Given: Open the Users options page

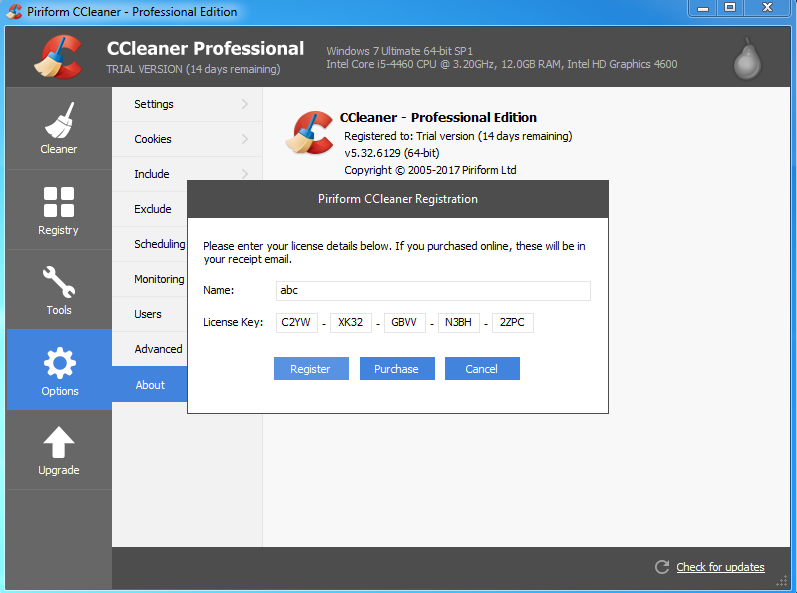Looking at the screenshot, I should [150, 314].
